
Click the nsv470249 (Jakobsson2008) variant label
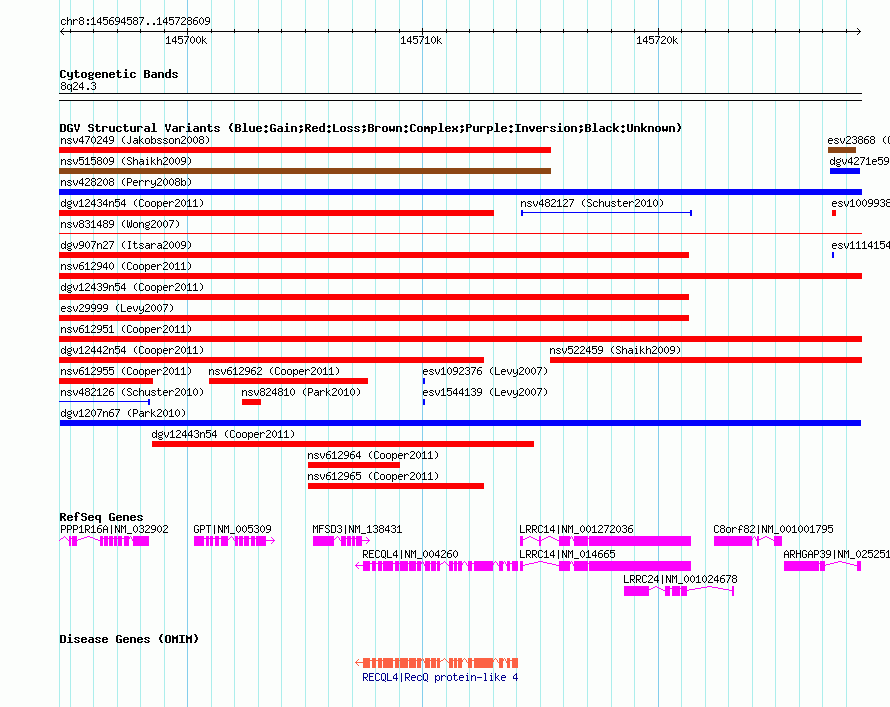(135, 140)
